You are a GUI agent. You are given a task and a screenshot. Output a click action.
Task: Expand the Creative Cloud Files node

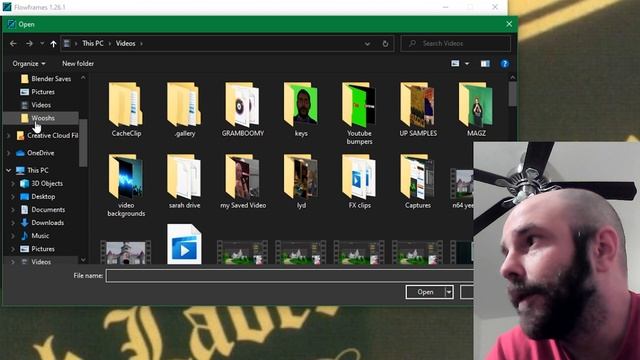click(x=9, y=136)
